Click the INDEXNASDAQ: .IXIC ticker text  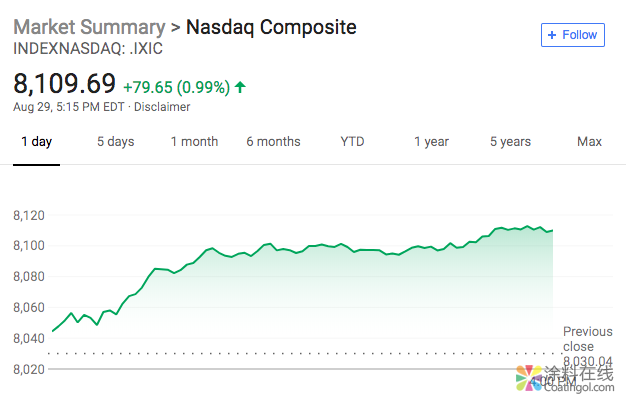tap(88, 48)
